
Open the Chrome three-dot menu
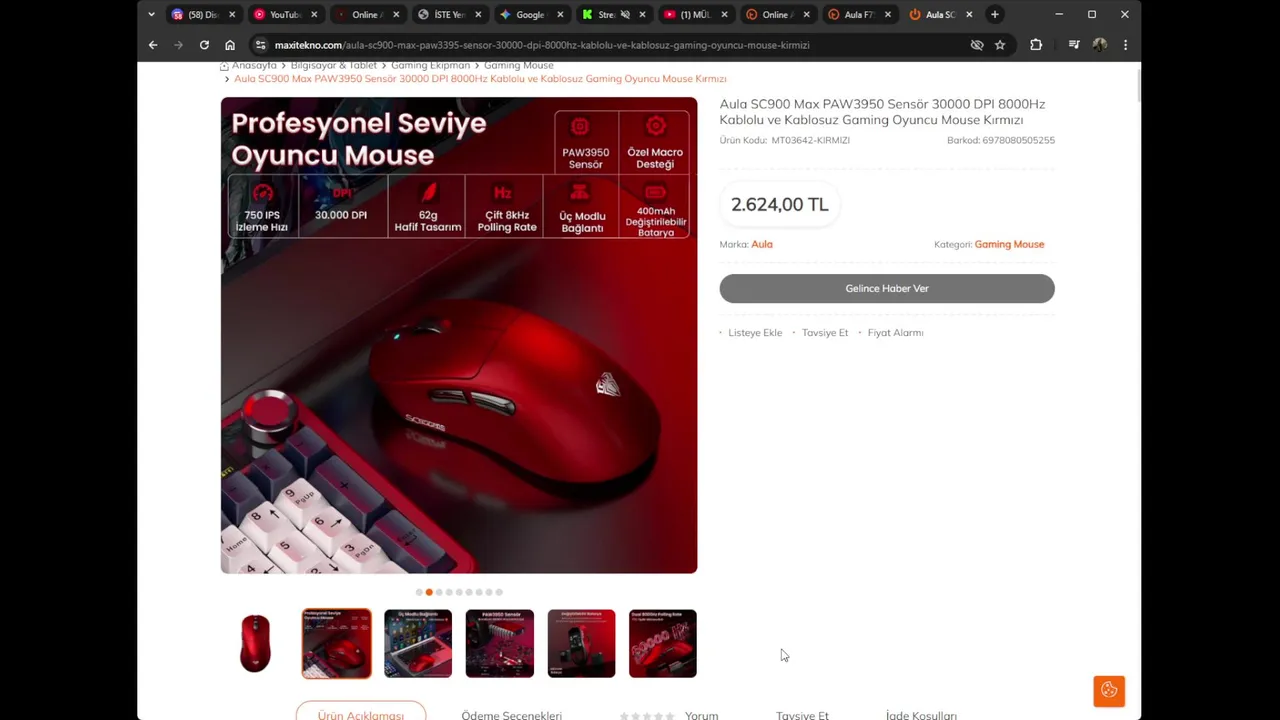click(1125, 45)
